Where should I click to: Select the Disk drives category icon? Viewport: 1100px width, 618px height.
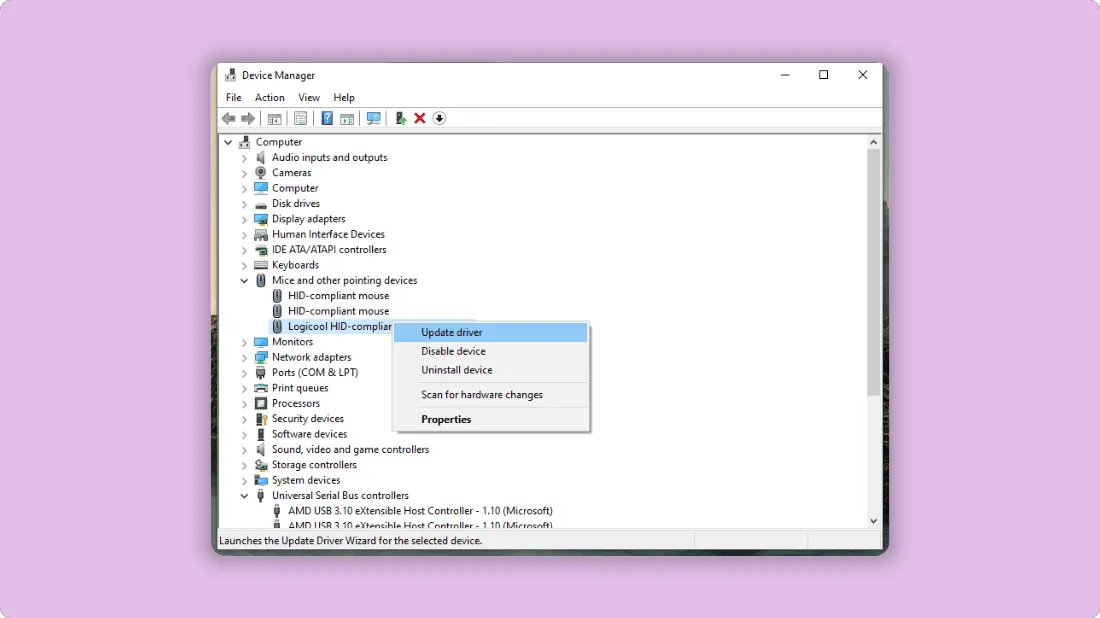pos(261,204)
